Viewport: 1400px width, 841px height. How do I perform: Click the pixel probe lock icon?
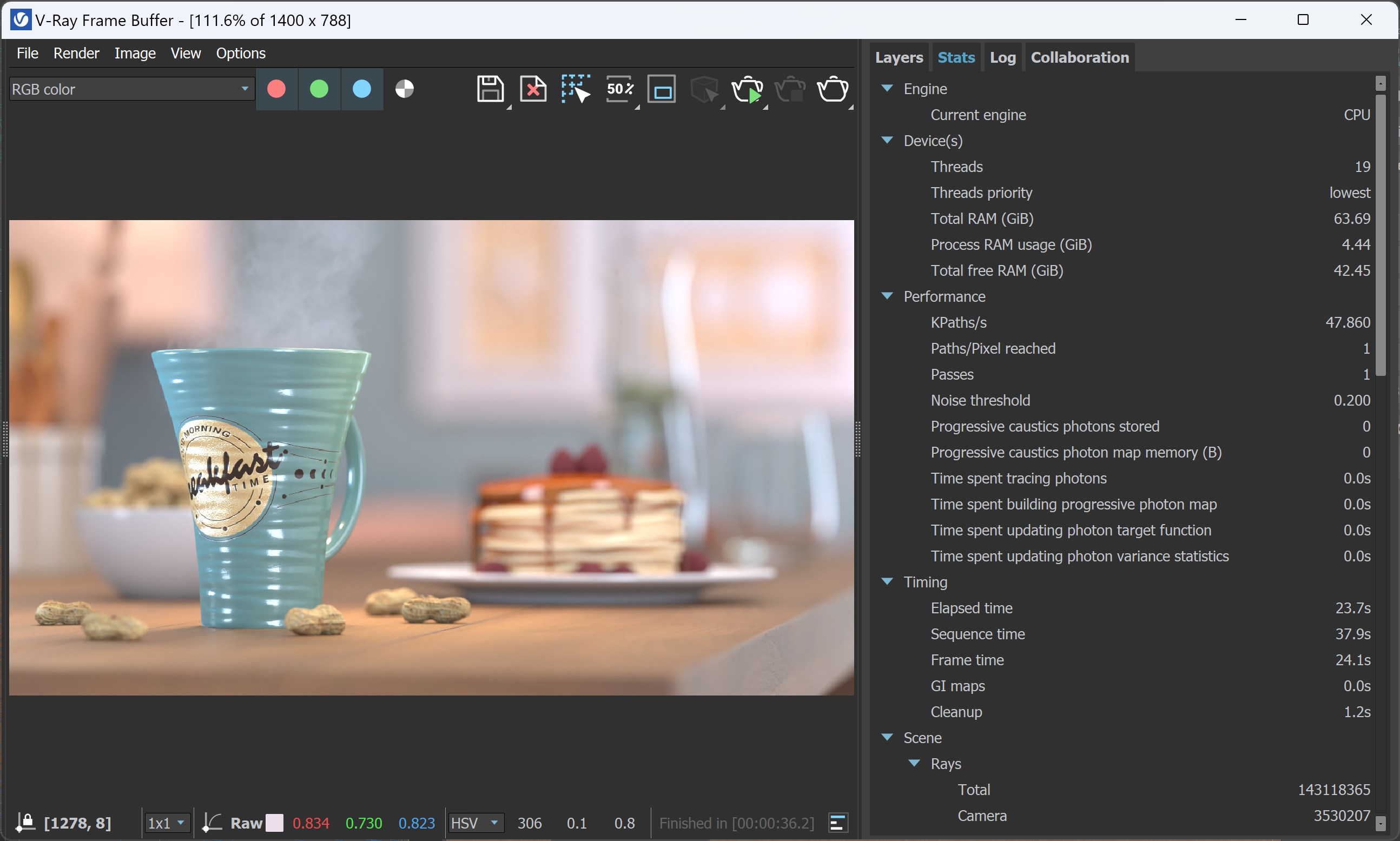click(x=25, y=822)
